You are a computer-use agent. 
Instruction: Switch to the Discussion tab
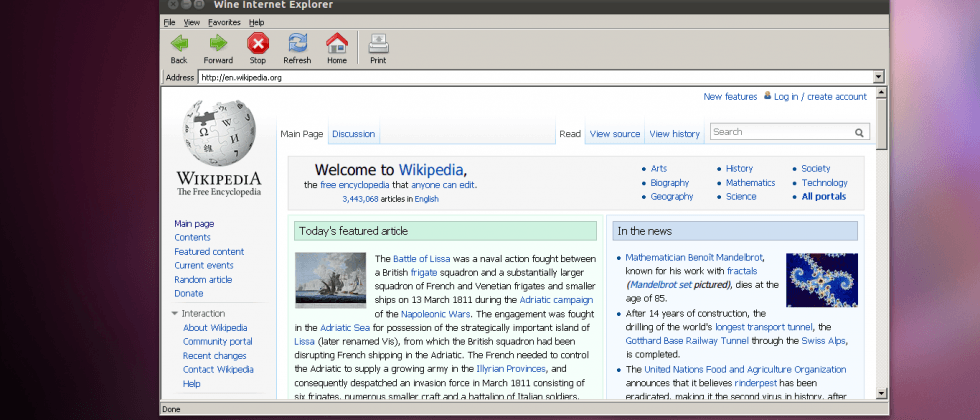[354, 134]
